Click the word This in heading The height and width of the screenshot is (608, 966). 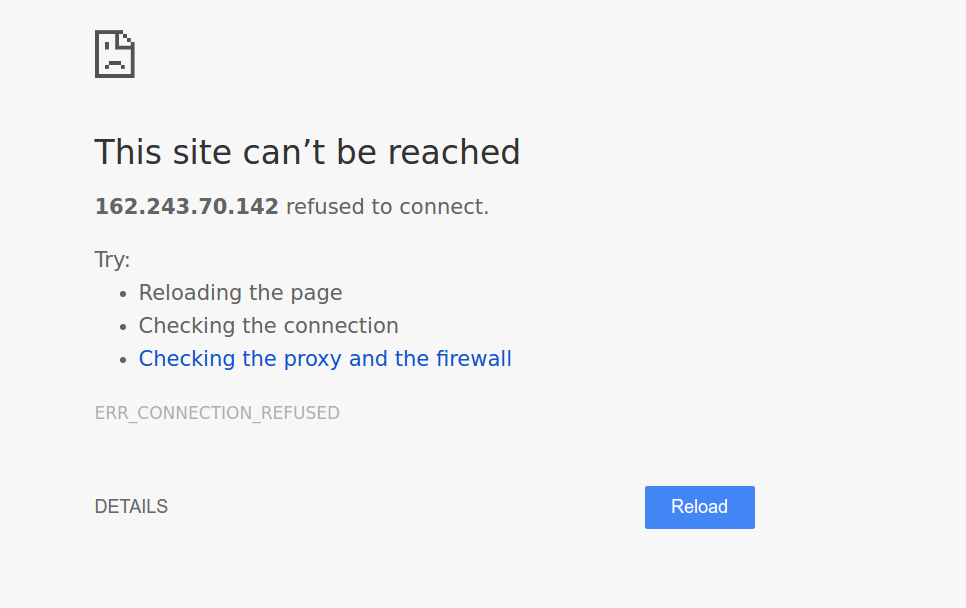(128, 152)
